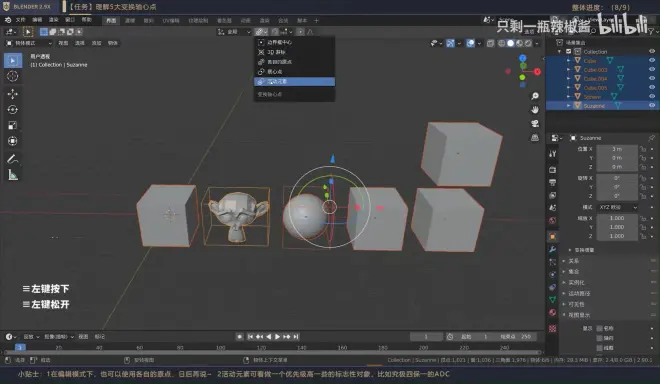The width and height of the screenshot is (660, 384).
Task: Click the Scale X value field
Action: click(617, 218)
